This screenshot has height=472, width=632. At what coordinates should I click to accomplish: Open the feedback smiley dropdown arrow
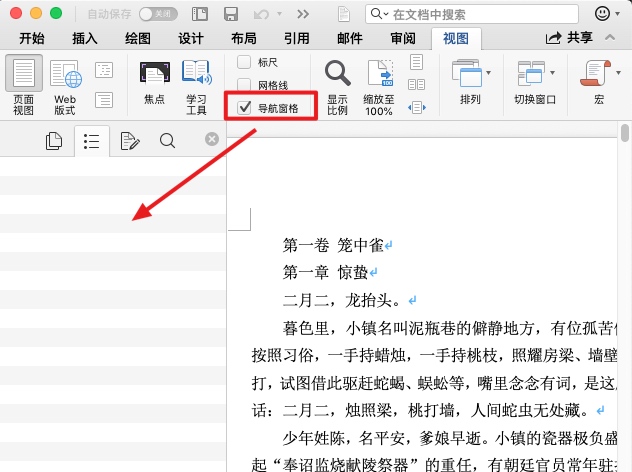pos(618,14)
